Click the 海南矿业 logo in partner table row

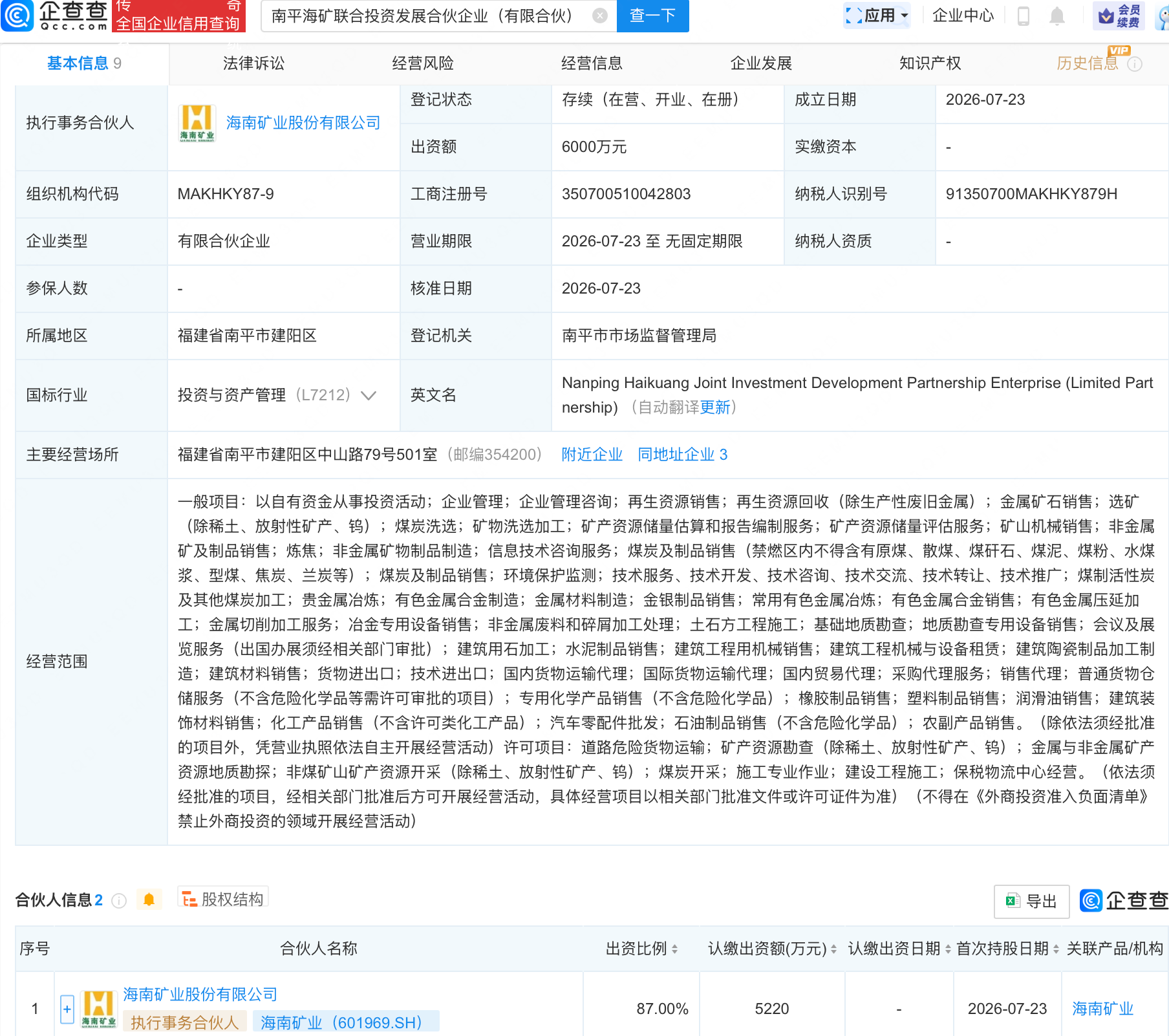click(99, 1009)
